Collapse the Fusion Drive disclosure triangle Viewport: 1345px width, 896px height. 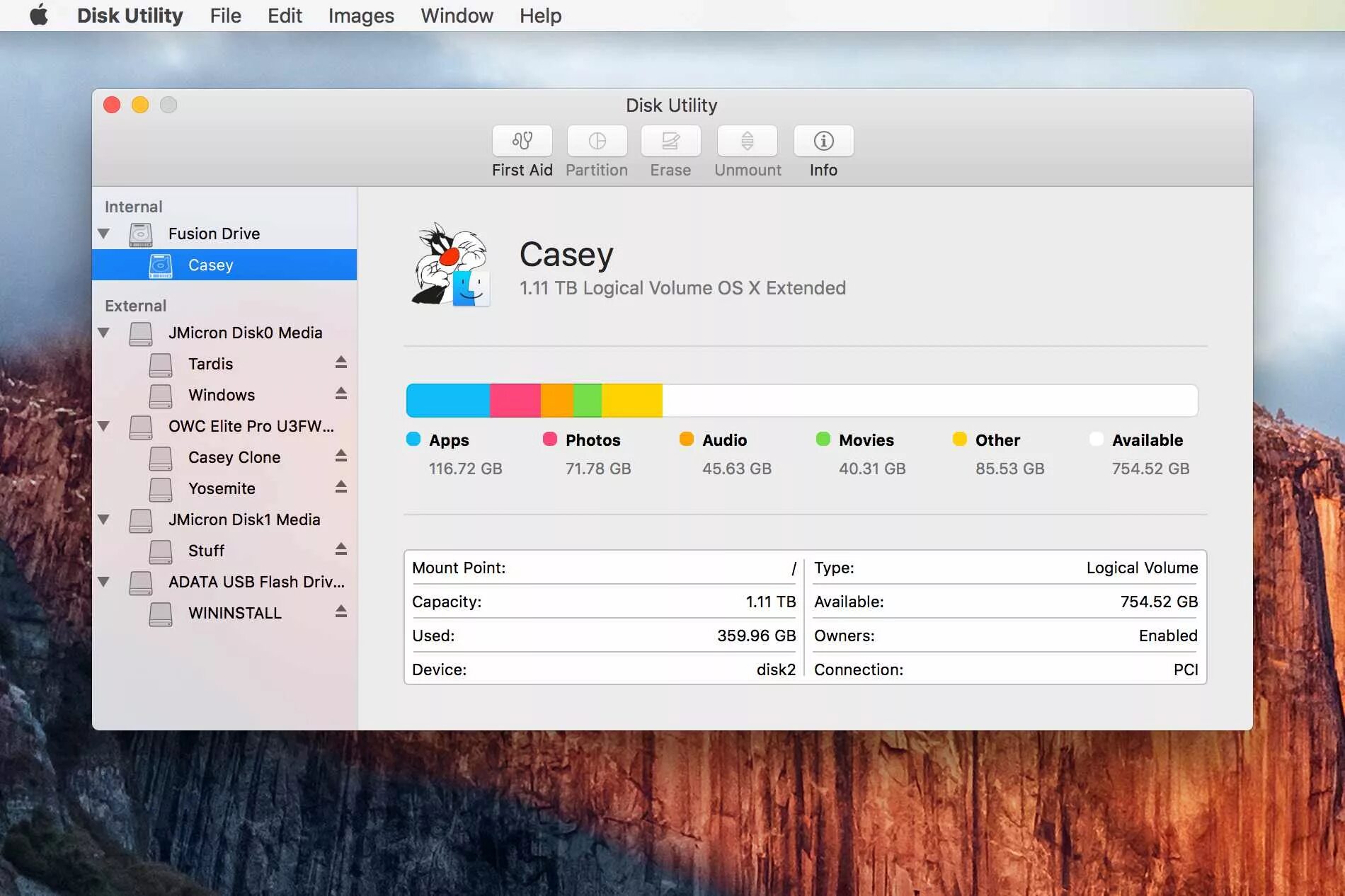pyautogui.click(x=104, y=234)
